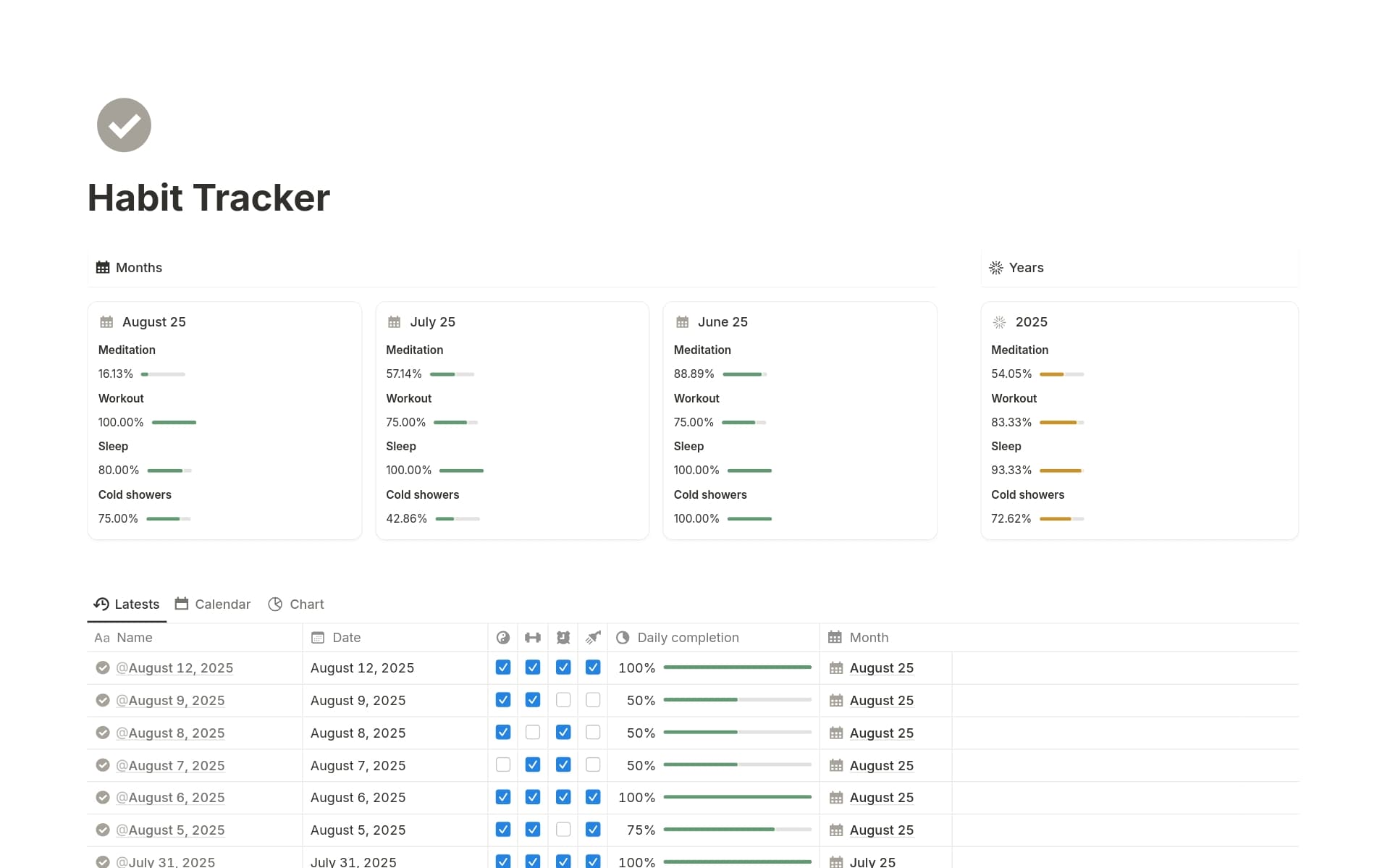Select the Latests view tab
Screen dimensions: 1390x868
tap(126, 604)
